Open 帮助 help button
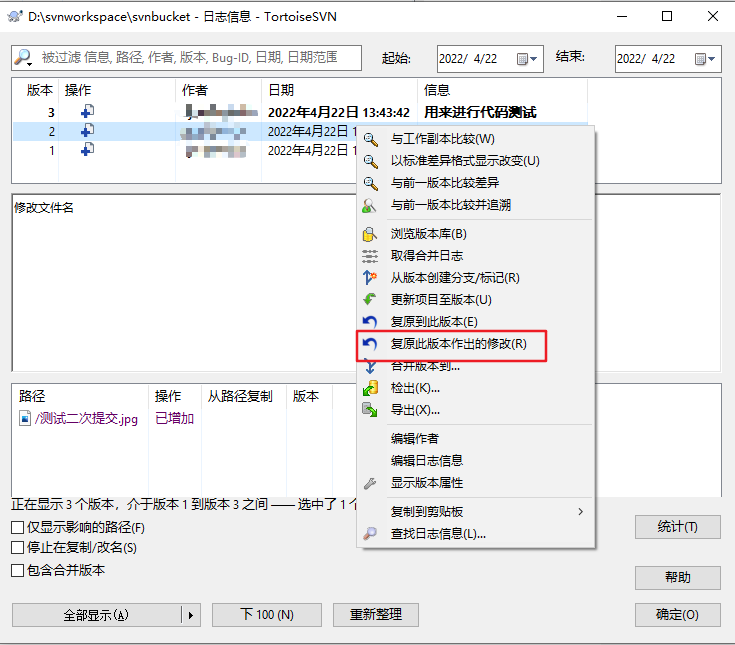The height and width of the screenshot is (645, 735). 677,578
